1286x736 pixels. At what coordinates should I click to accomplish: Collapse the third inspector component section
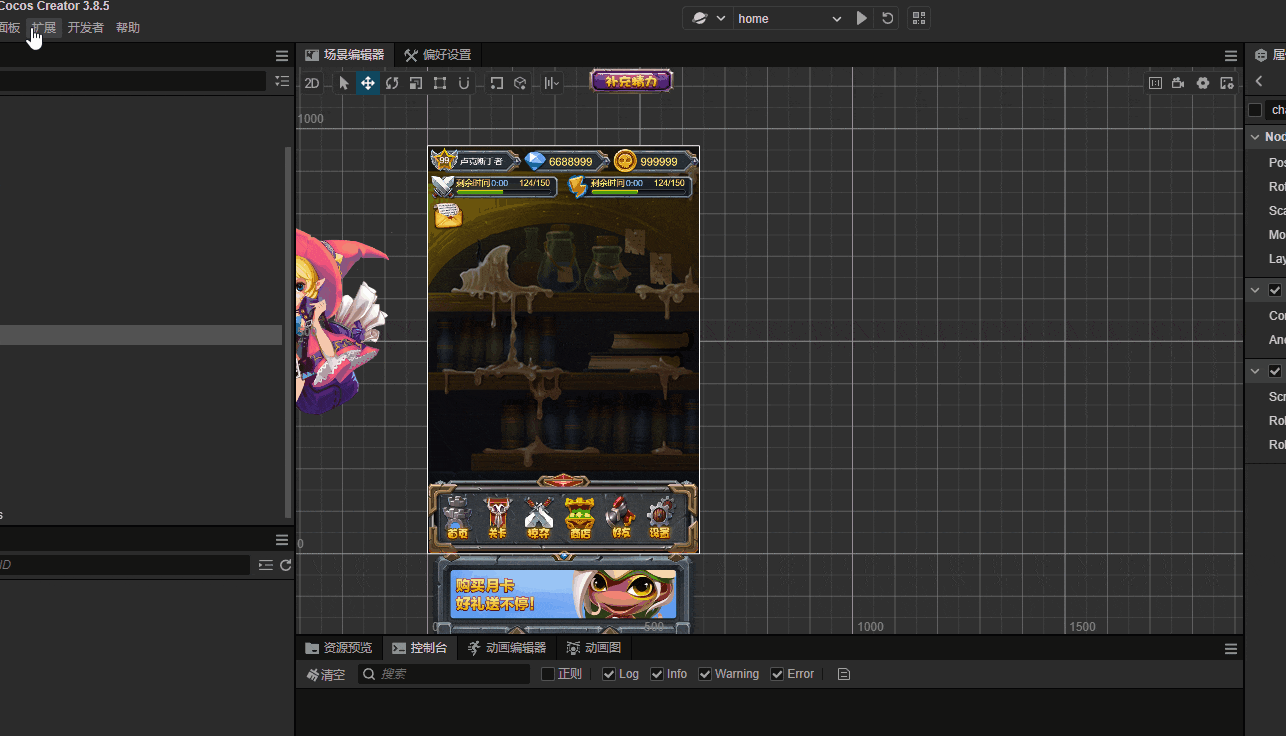[1255, 371]
